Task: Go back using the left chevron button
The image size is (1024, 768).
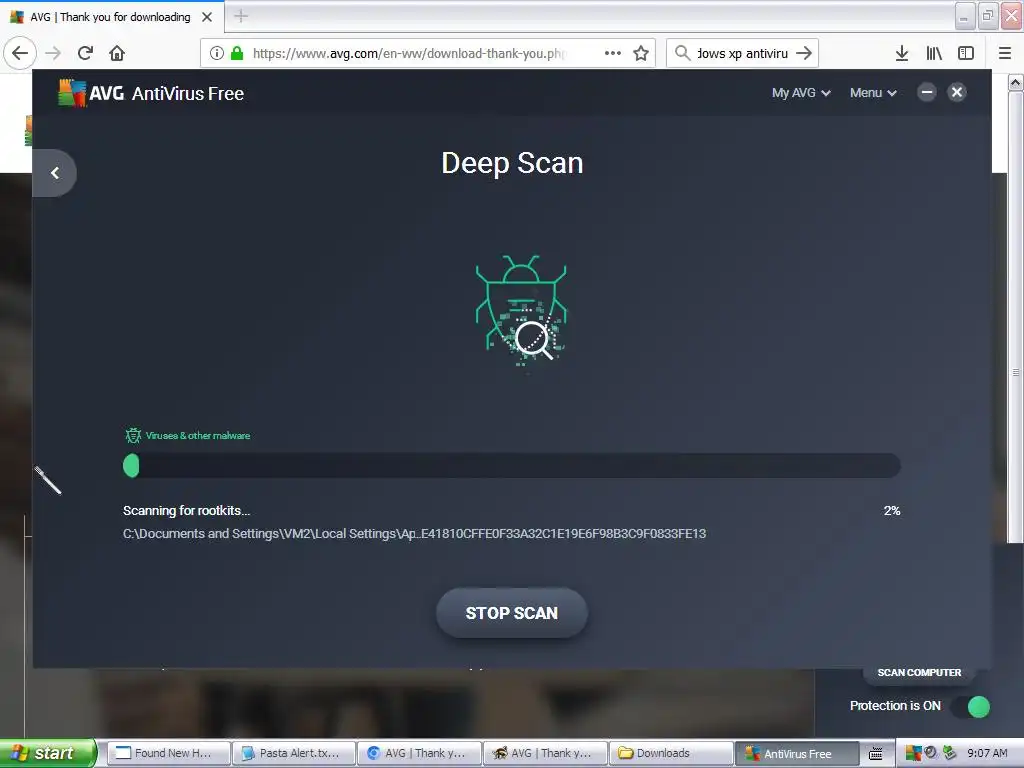Action: pos(55,173)
